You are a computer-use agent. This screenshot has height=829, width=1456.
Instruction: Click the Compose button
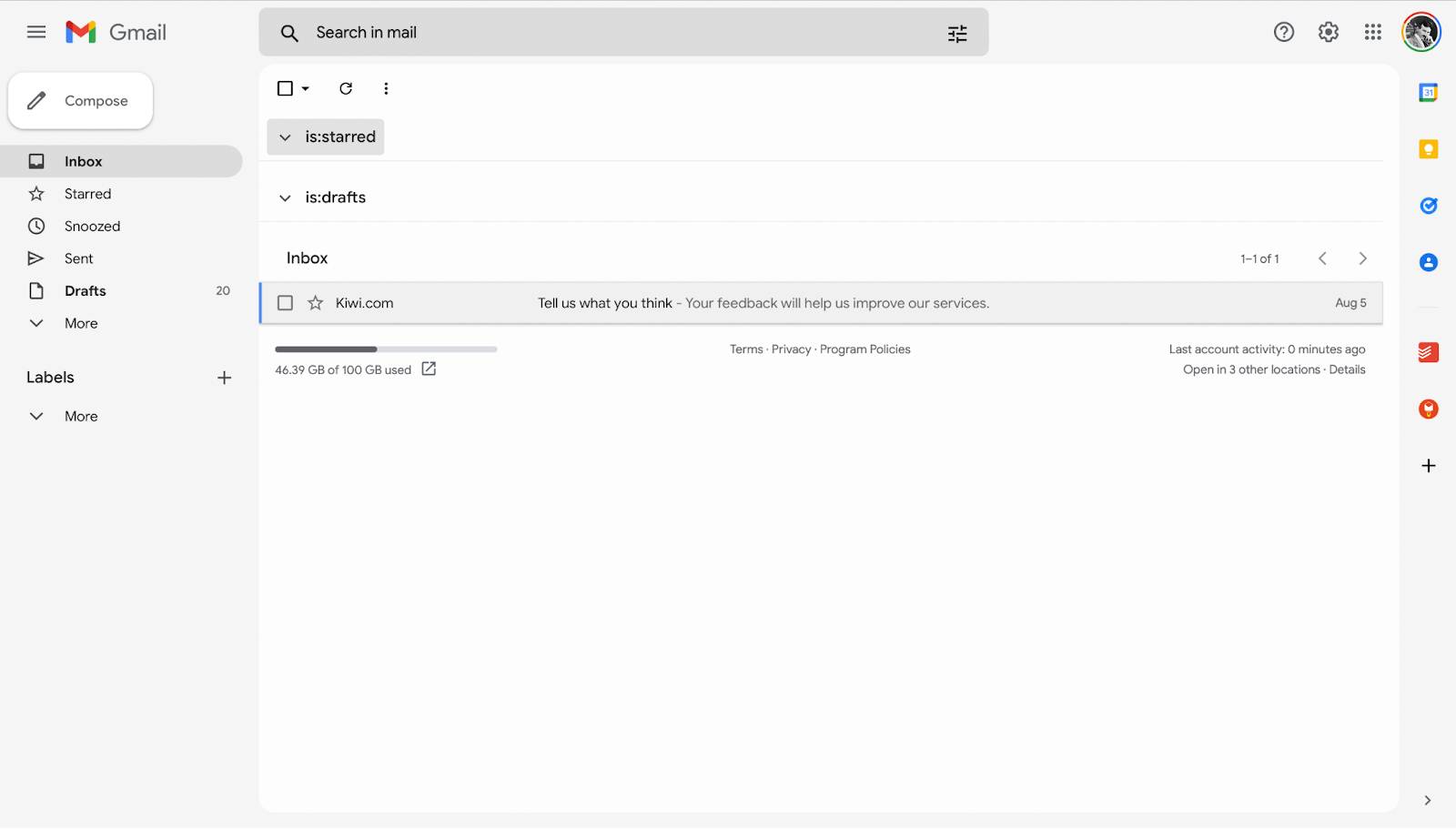pos(80,101)
